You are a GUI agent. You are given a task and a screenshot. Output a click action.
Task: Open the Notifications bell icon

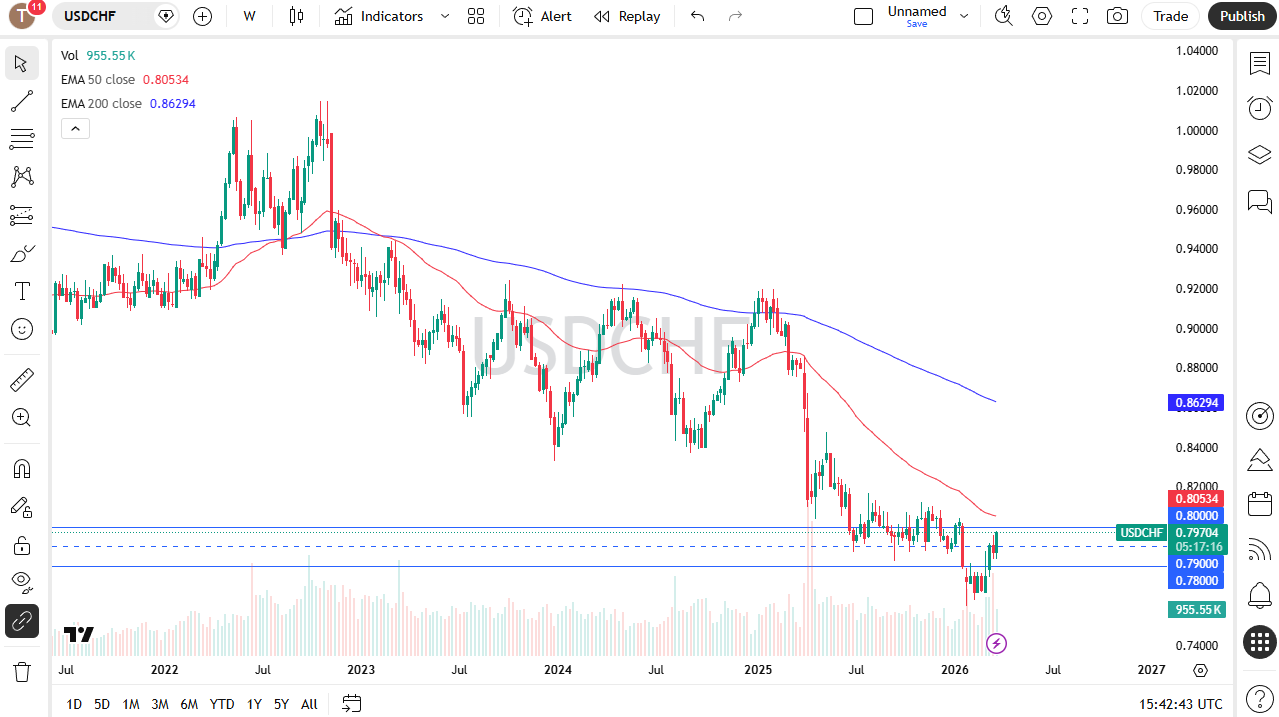(1259, 595)
